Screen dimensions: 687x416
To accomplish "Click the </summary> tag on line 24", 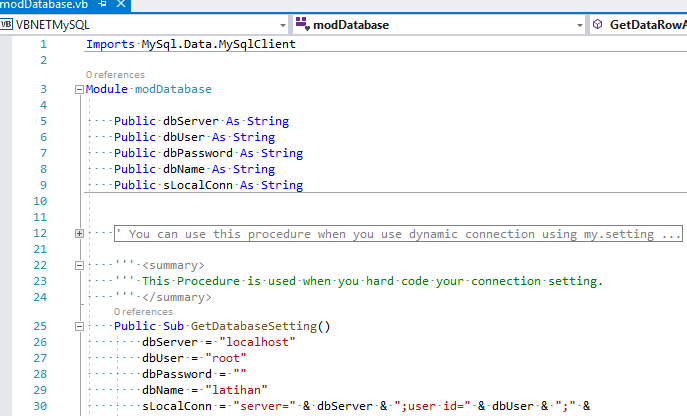I will coord(177,298).
